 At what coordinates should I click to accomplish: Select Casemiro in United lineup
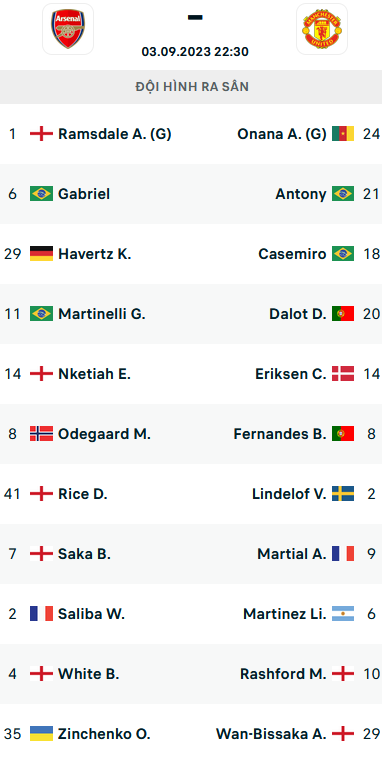[x=293, y=254]
